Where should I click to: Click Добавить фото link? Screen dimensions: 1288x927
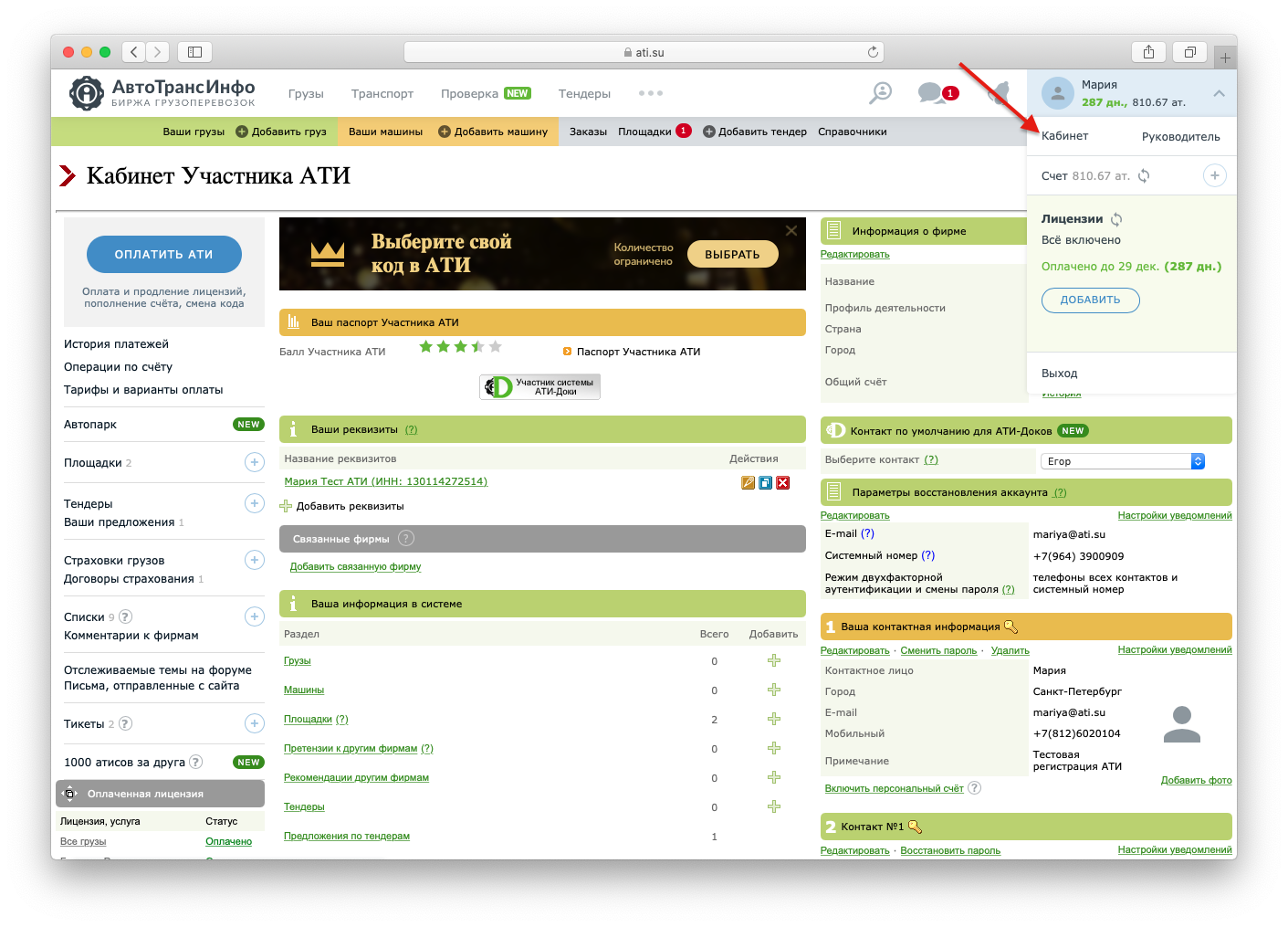coord(1196,780)
